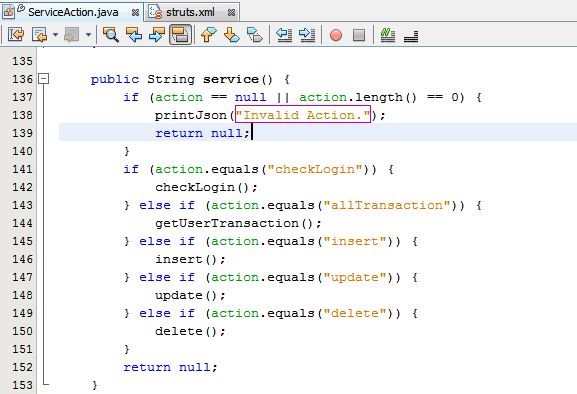This screenshot has width=577, height=394.
Task: Click action.length() on line 137
Action: 358,97
